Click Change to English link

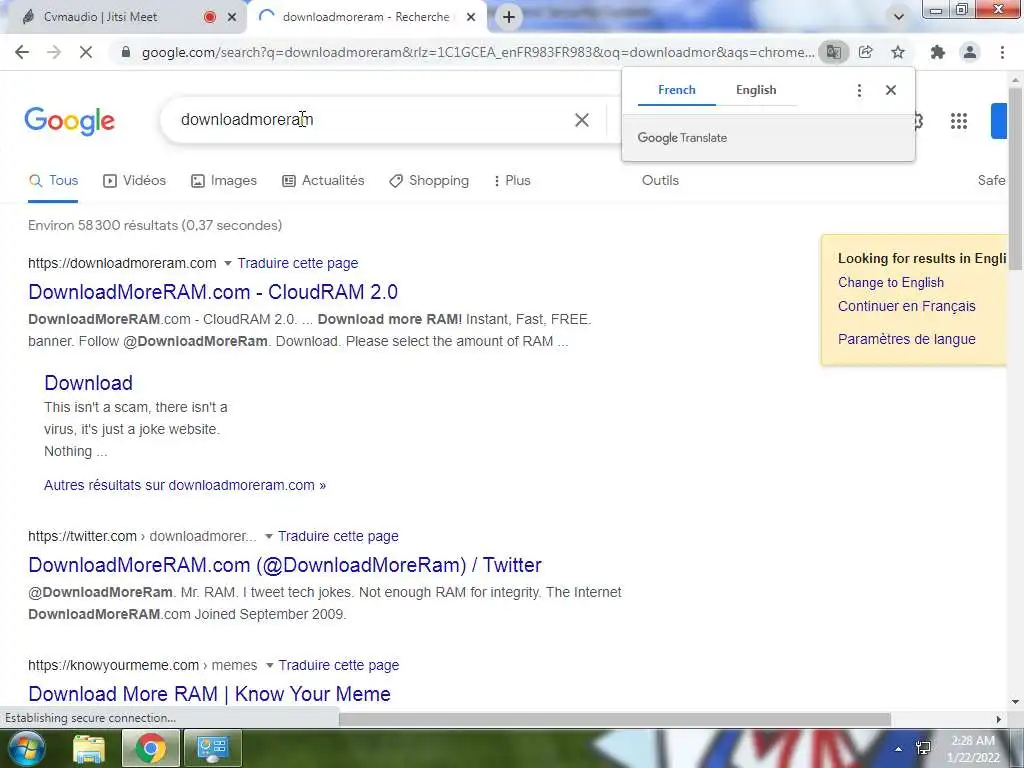point(891,283)
